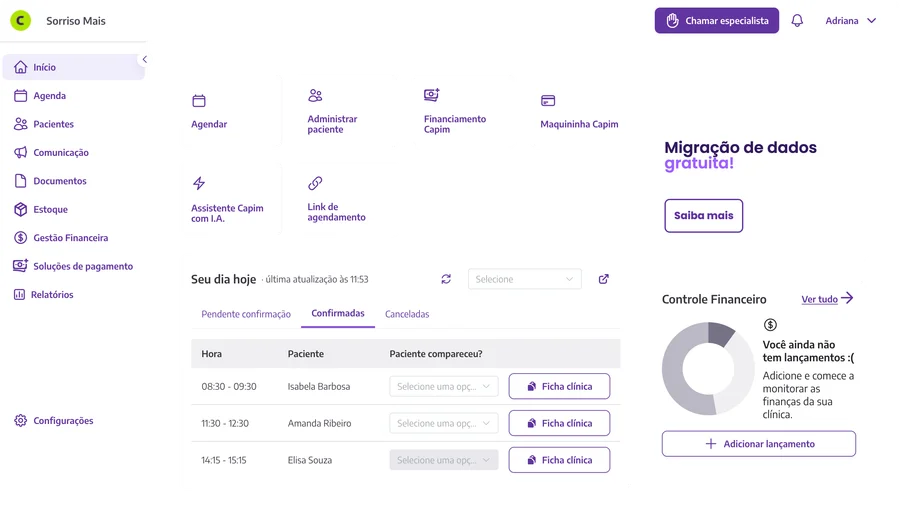900x512 pixels.
Task: Follow the Ver tudo link
Action: tap(827, 298)
